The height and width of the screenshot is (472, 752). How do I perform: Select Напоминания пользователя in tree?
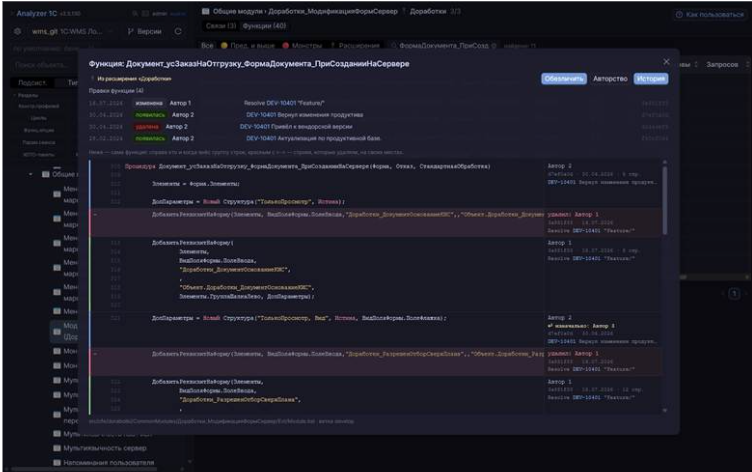tap(109, 462)
